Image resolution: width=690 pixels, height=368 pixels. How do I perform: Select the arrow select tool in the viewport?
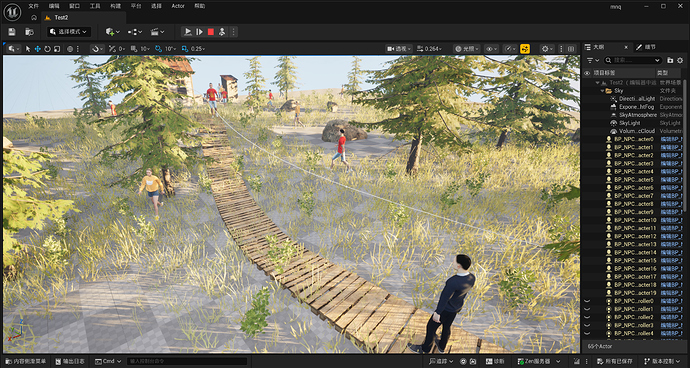click(x=28, y=49)
